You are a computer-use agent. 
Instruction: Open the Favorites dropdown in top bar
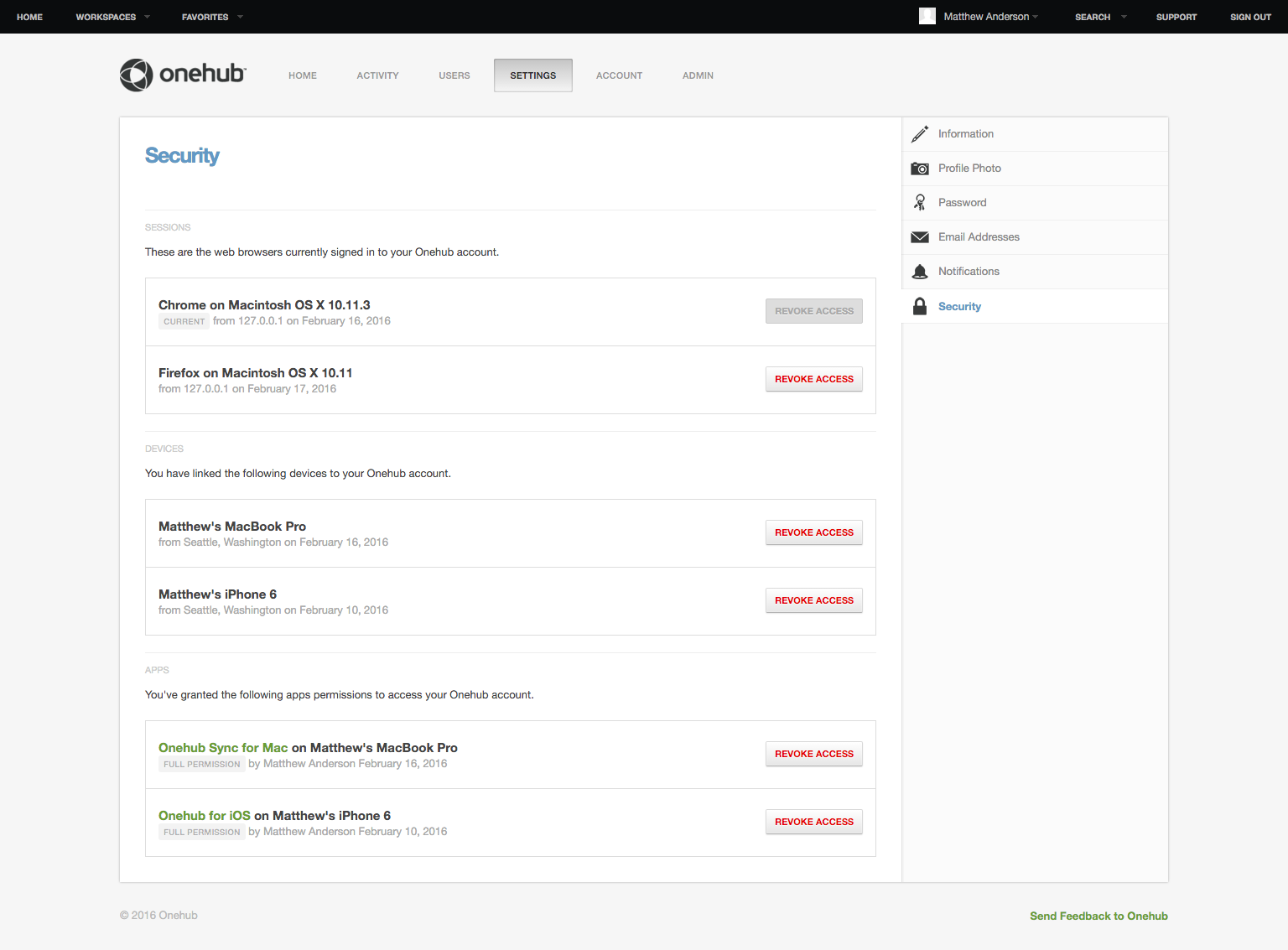[212, 17]
